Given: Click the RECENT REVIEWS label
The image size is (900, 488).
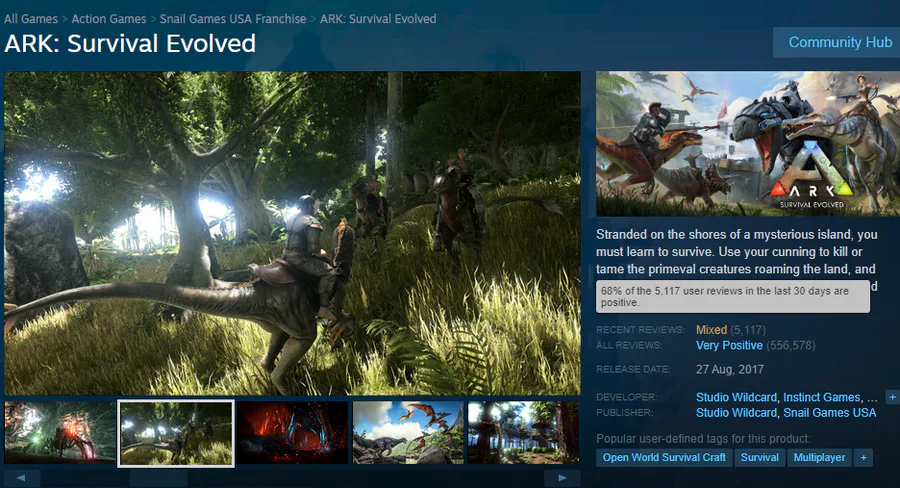Looking at the screenshot, I should [640, 330].
